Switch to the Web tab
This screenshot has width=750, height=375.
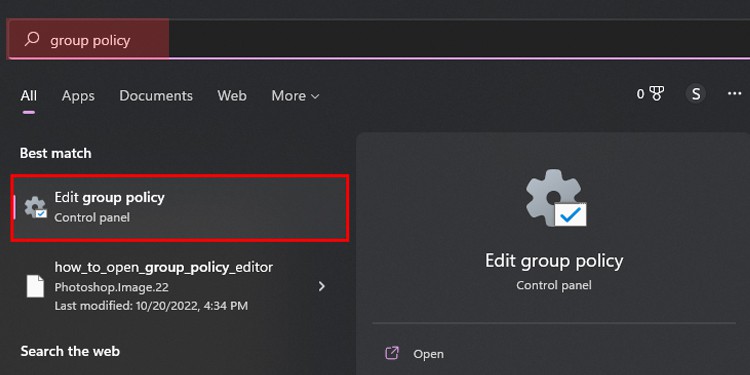pyautogui.click(x=232, y=96)
